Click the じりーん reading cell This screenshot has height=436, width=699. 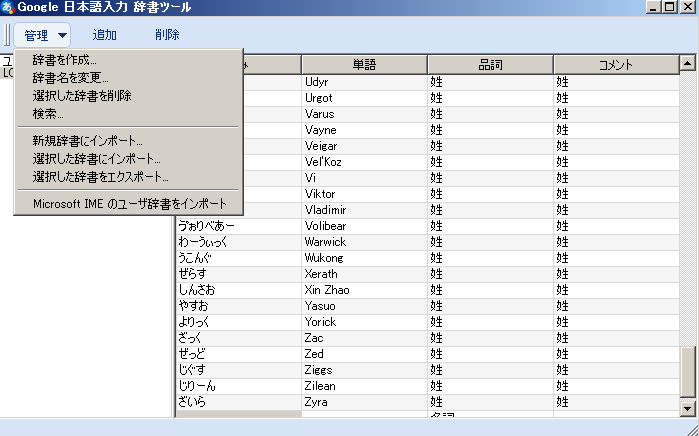(238, 387)
